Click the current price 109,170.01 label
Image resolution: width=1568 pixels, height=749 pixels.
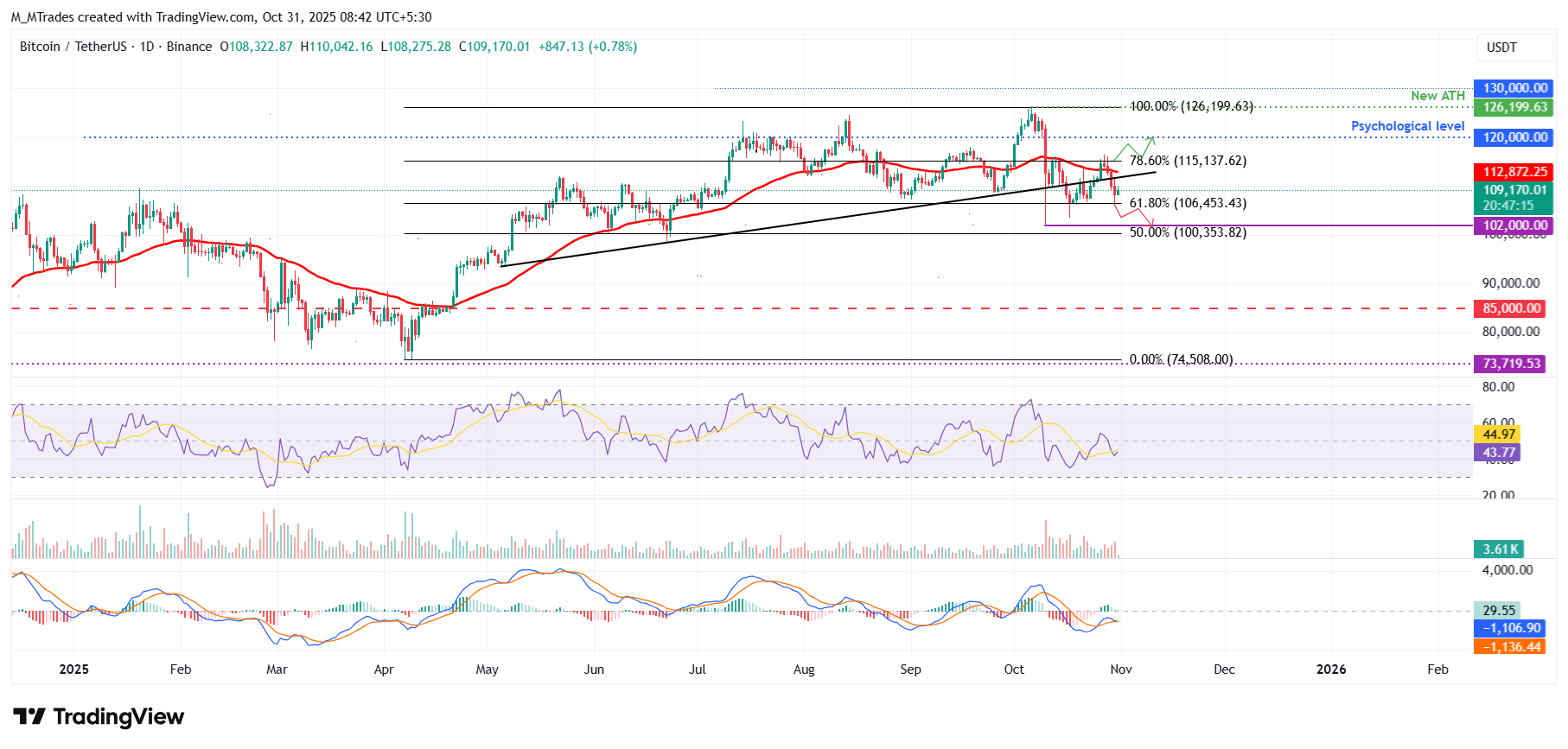click(1515, 190)
